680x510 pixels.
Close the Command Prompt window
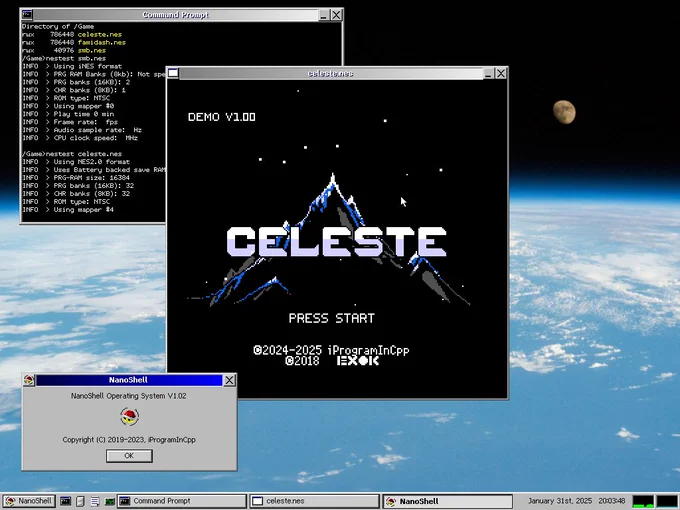click(336, 15)
